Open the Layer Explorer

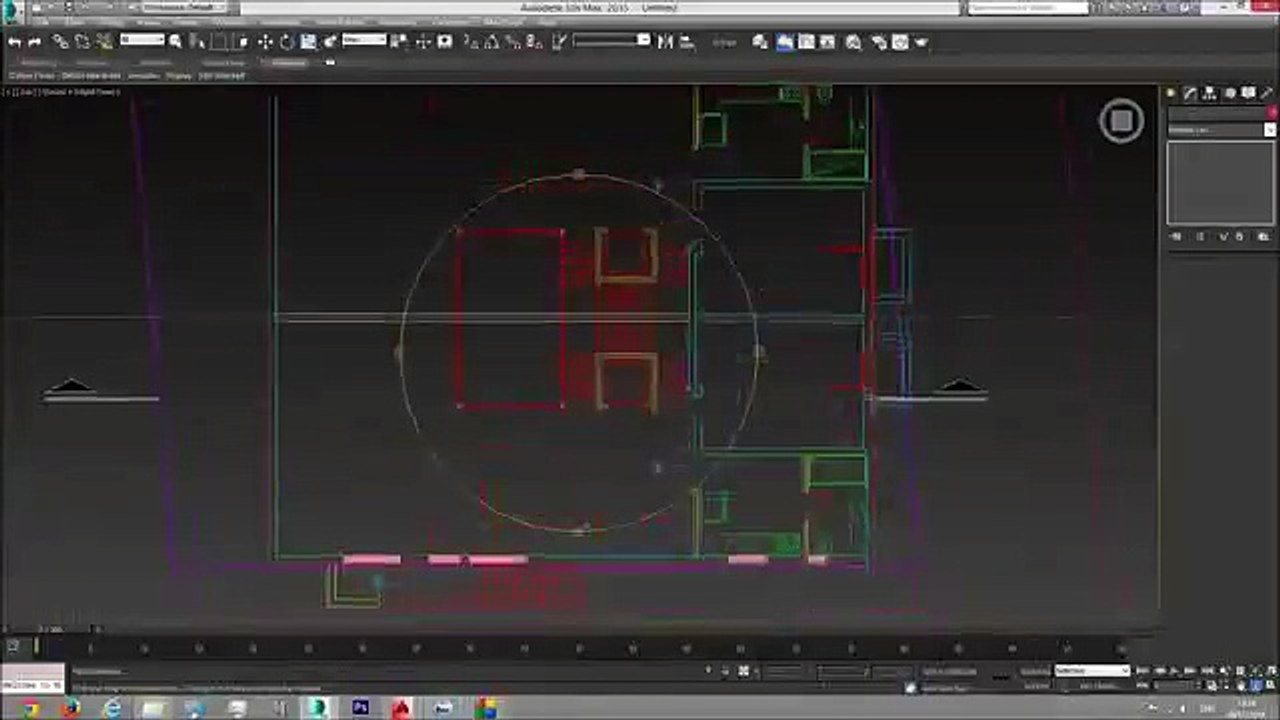(760, 42)
